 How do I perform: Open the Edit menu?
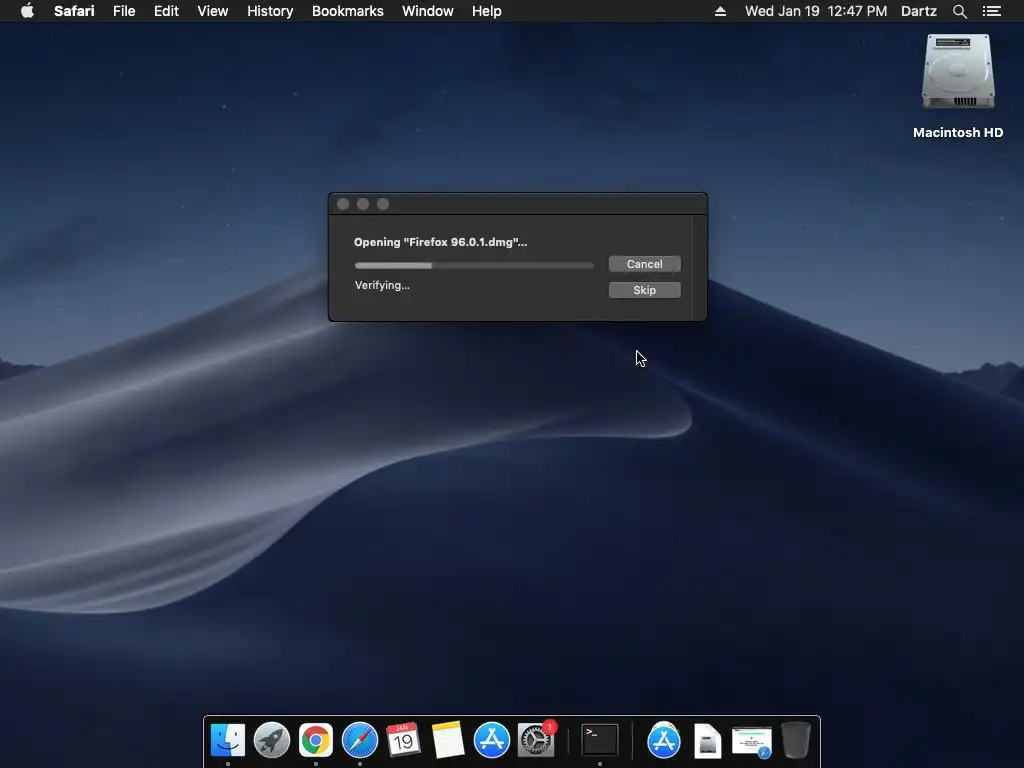pos(167,11)
